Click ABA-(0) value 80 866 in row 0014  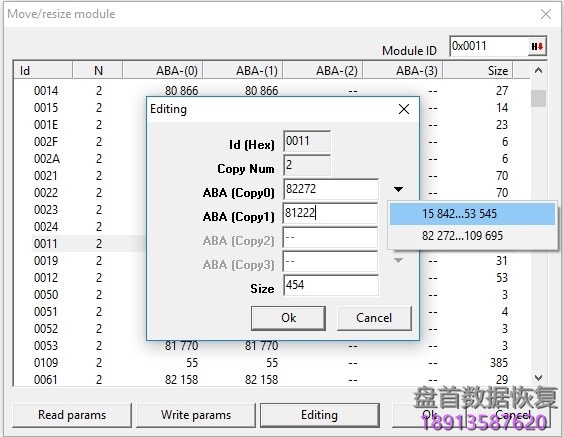tap(181, 91)
